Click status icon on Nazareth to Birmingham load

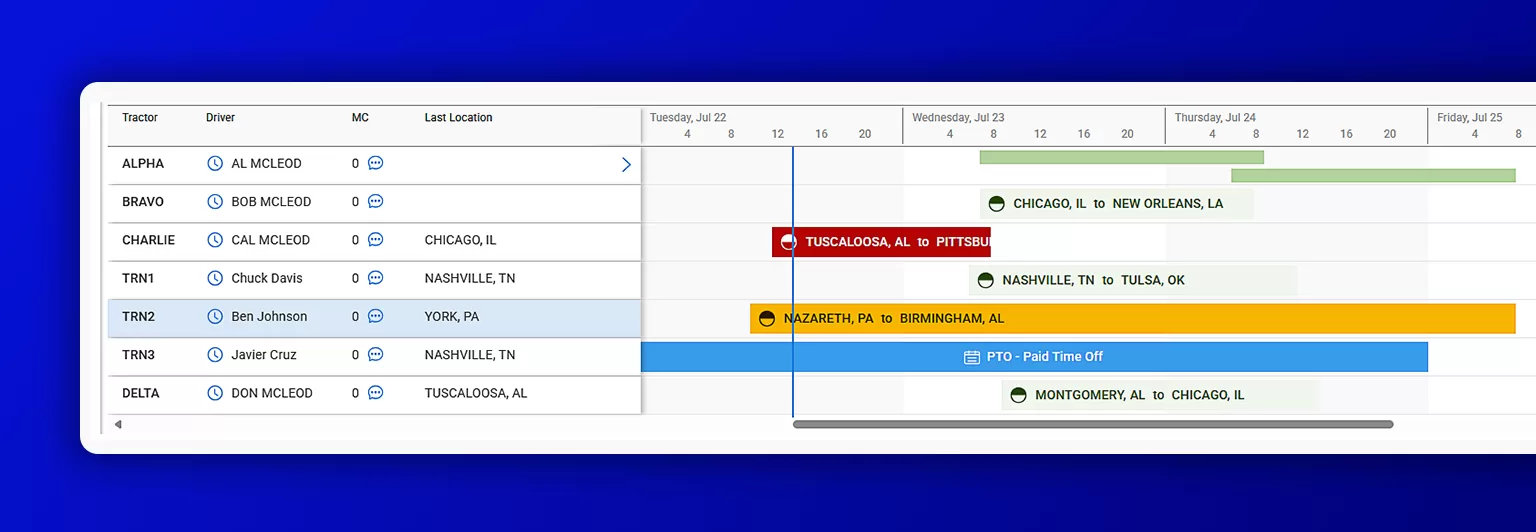point(767,319)
